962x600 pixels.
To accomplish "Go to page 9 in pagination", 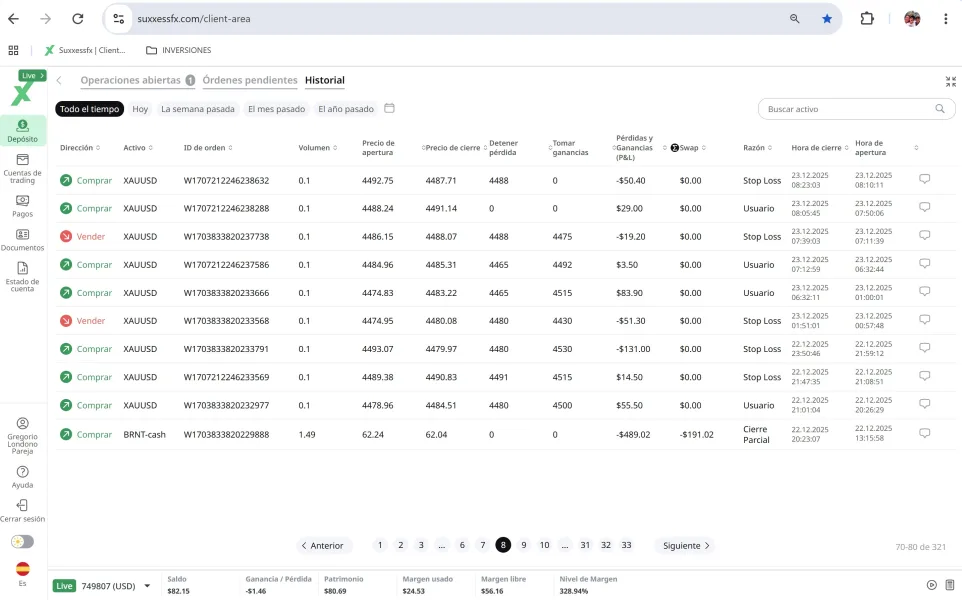I will pos(523,546).
